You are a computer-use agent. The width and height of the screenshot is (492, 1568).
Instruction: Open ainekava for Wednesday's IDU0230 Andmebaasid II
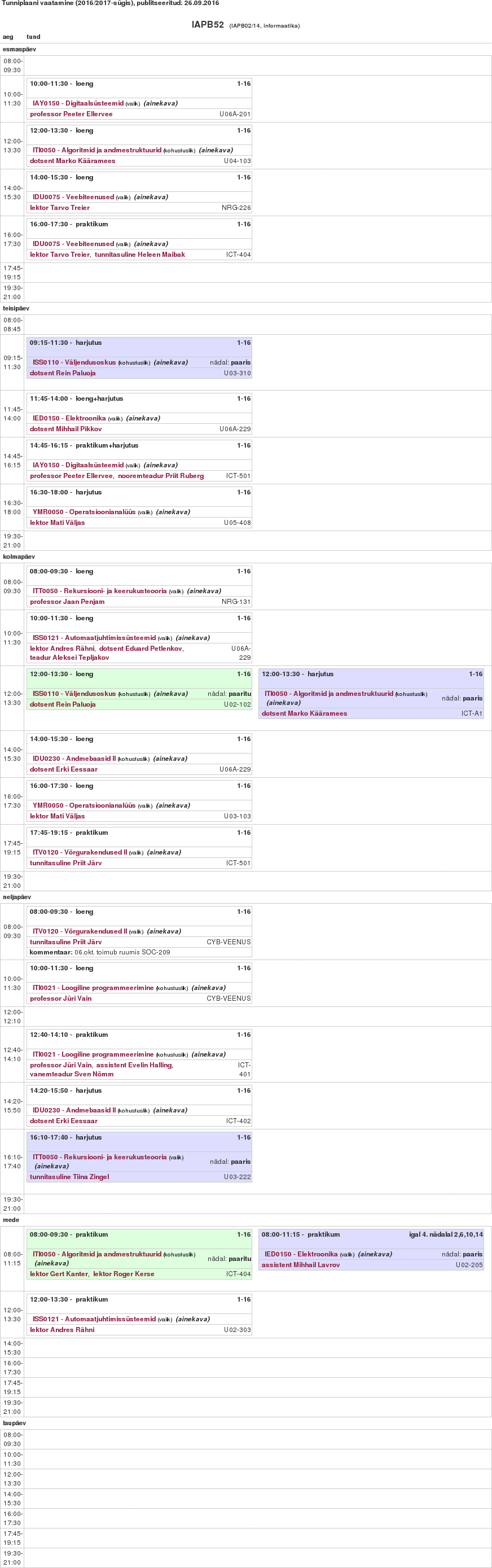(170, 759)
